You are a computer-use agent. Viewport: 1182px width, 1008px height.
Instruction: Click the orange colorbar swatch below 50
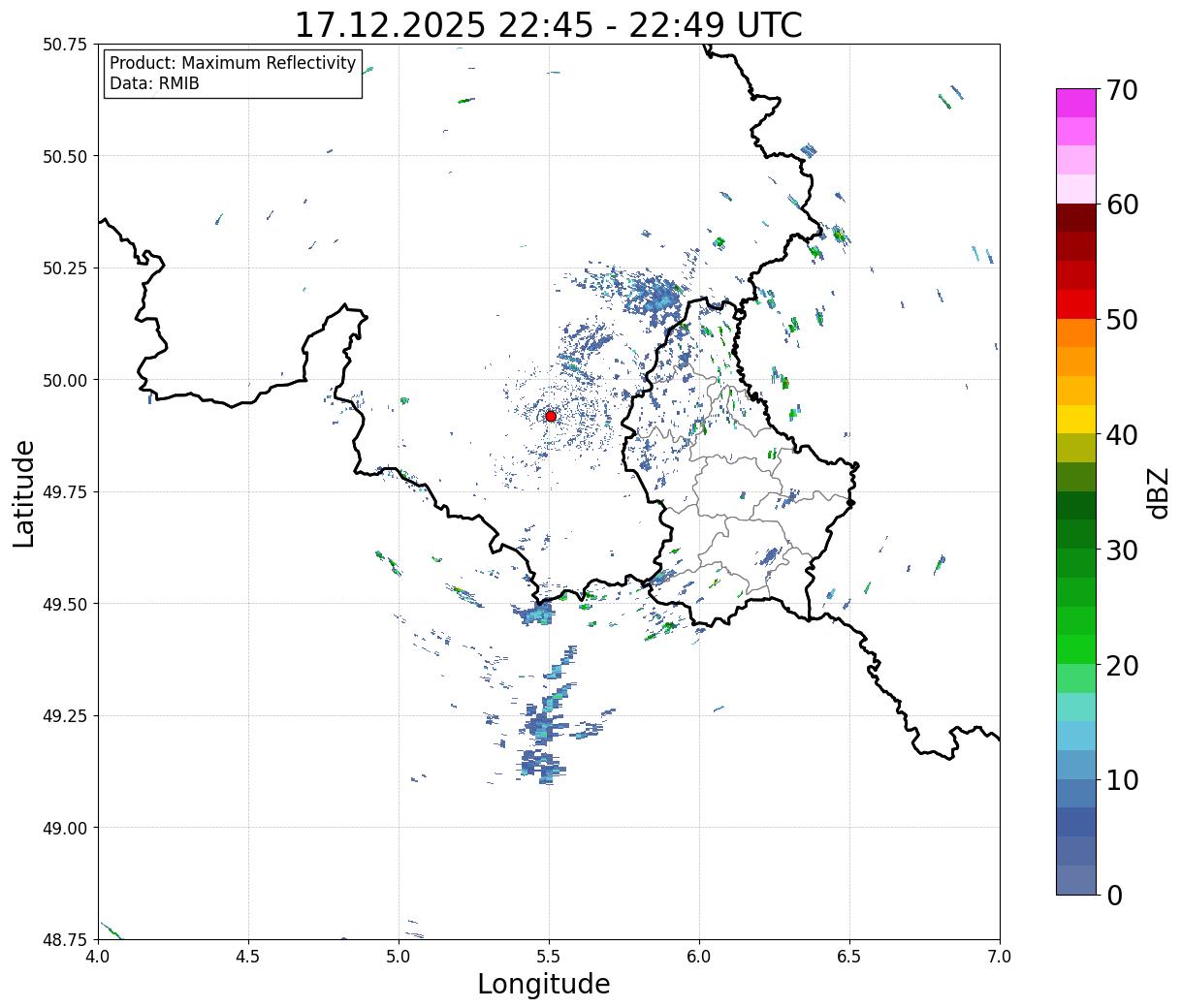pyautogui.click(x=1076, y=332)
